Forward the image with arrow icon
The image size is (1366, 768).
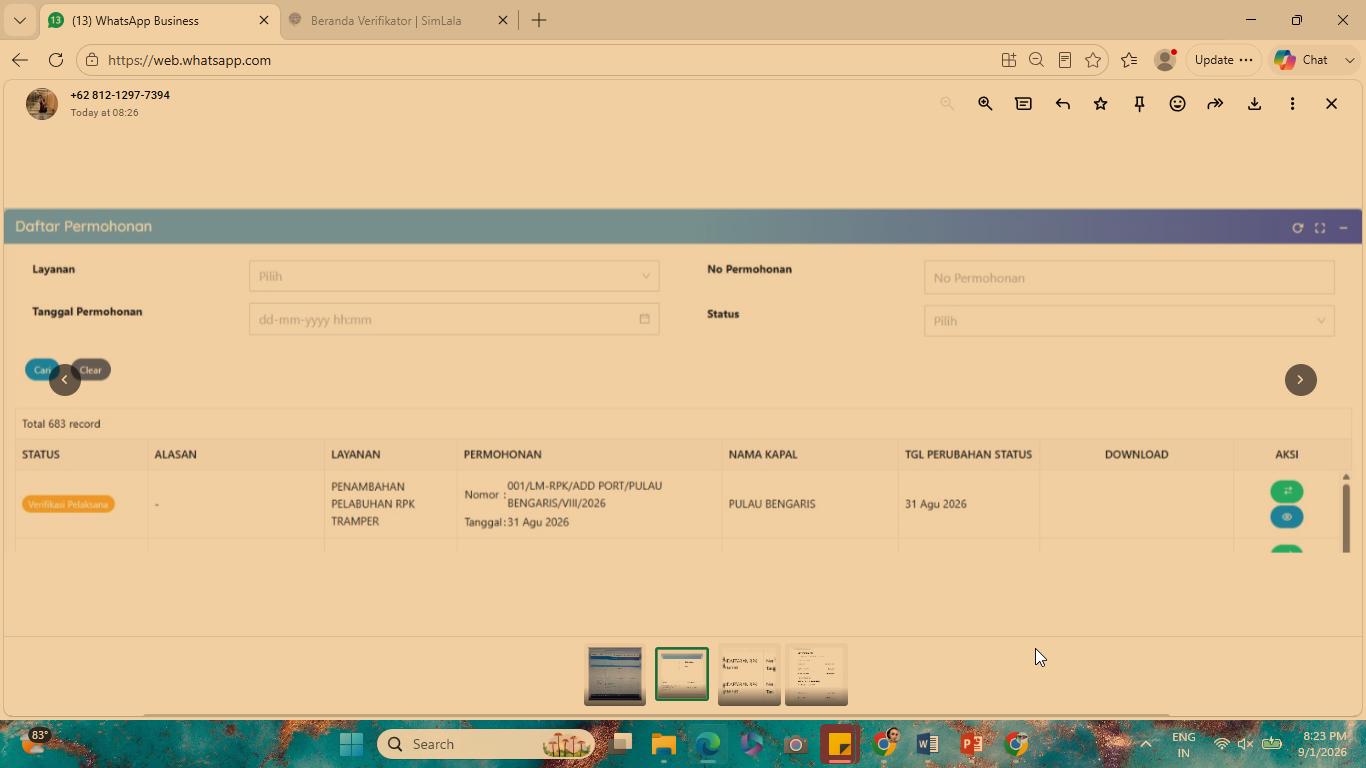pos(1215,103)
